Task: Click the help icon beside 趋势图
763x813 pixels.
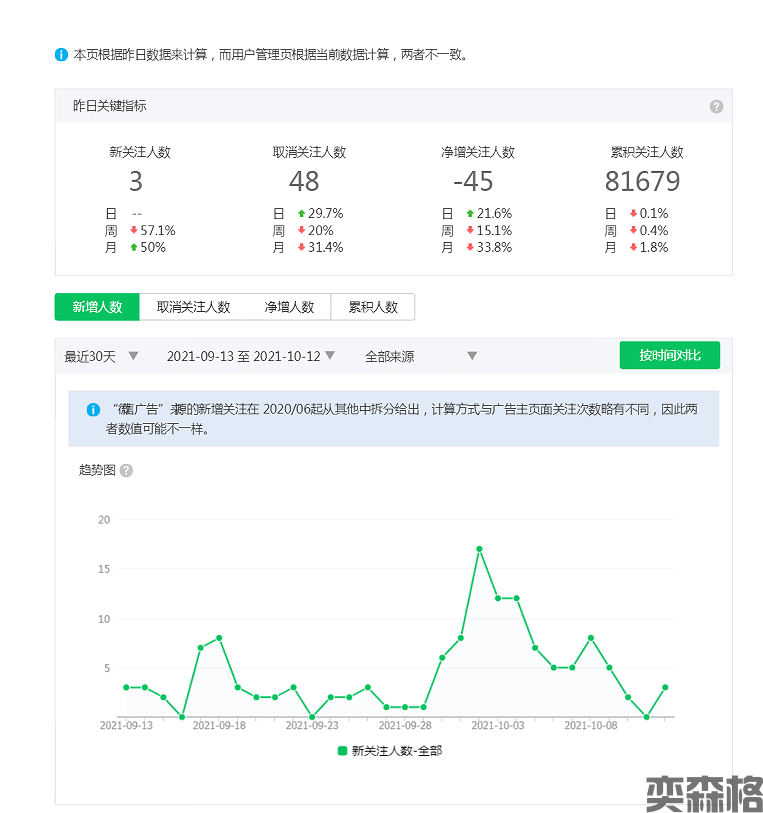Action: (126, 470)
